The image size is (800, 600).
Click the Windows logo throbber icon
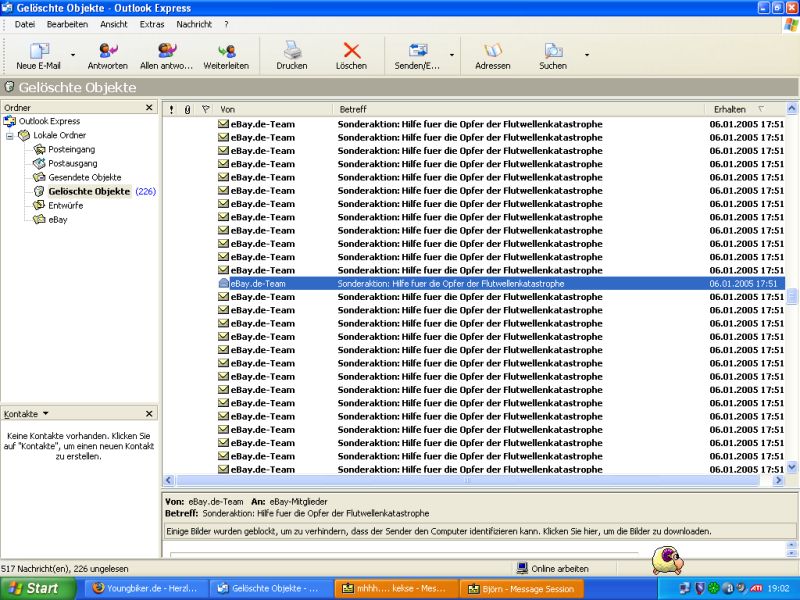coord(791,25)
